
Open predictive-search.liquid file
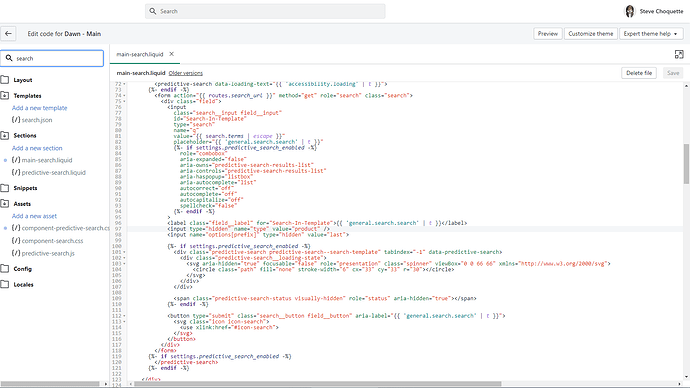49,172
